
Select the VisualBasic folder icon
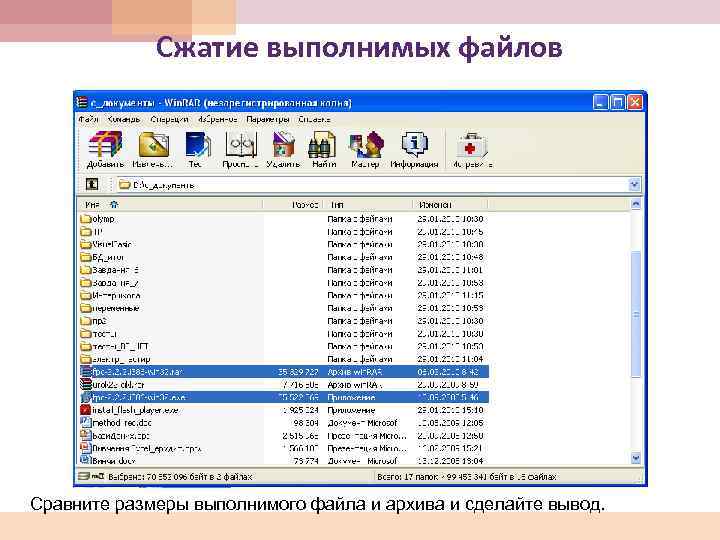(x=86, y=244)
